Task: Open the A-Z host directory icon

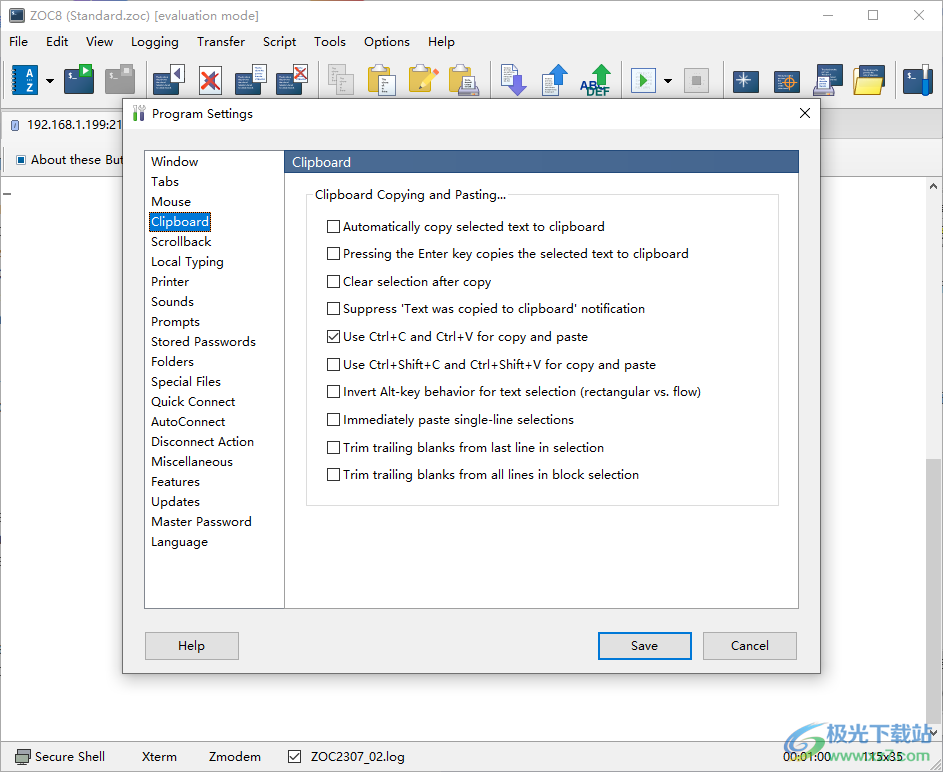Action: pos(24,80)
